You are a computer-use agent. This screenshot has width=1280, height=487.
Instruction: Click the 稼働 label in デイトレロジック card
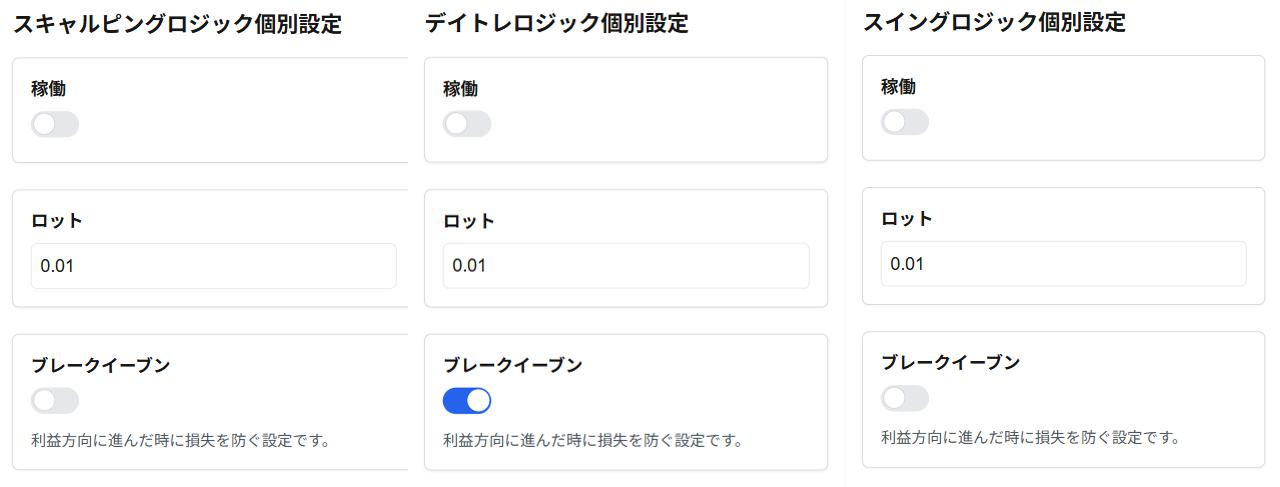[461, 88]
